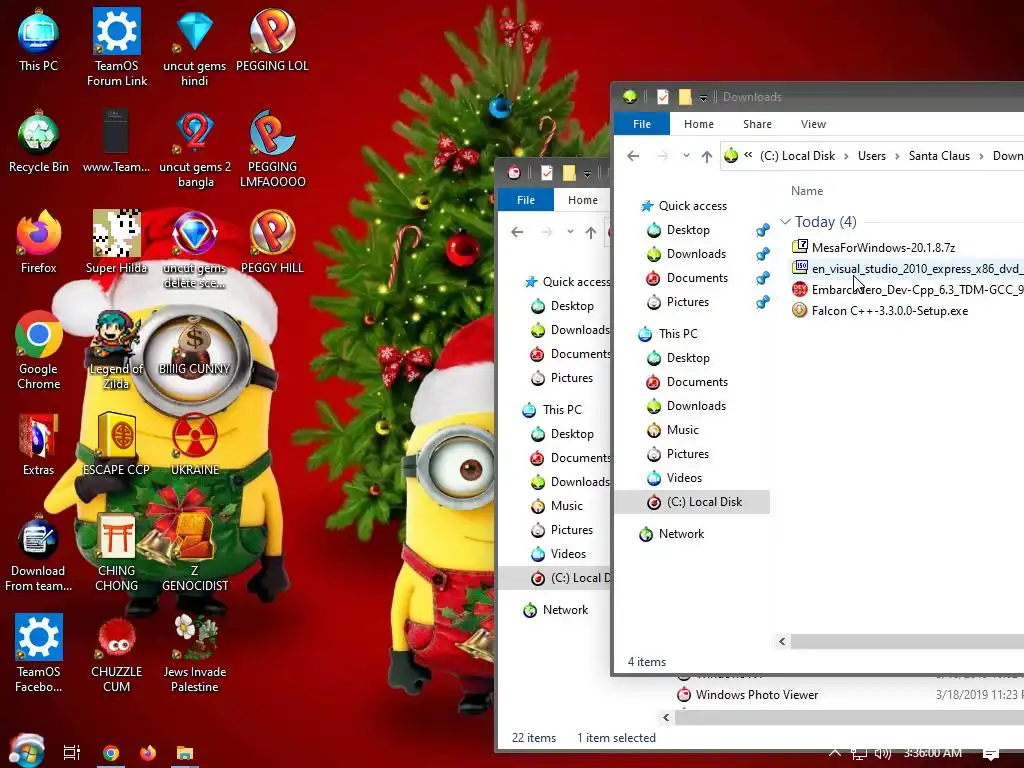Click Properties icon in Downloads window title bar
Viewport: 1024px width, 768px height.
click(x=663, y=97)
